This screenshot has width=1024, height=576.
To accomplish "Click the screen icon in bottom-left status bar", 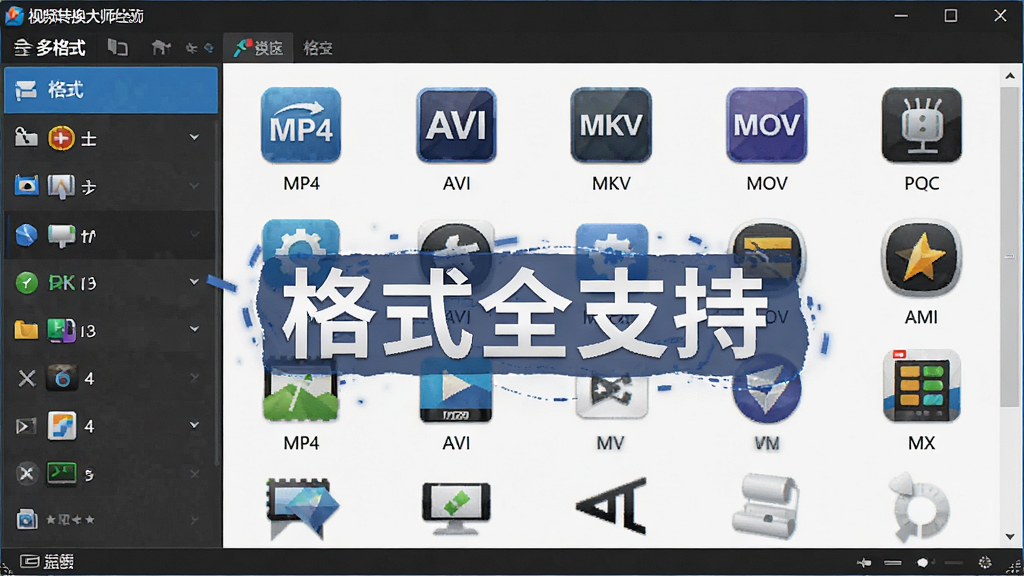I will pyautogui.click(x=29, y=561).
